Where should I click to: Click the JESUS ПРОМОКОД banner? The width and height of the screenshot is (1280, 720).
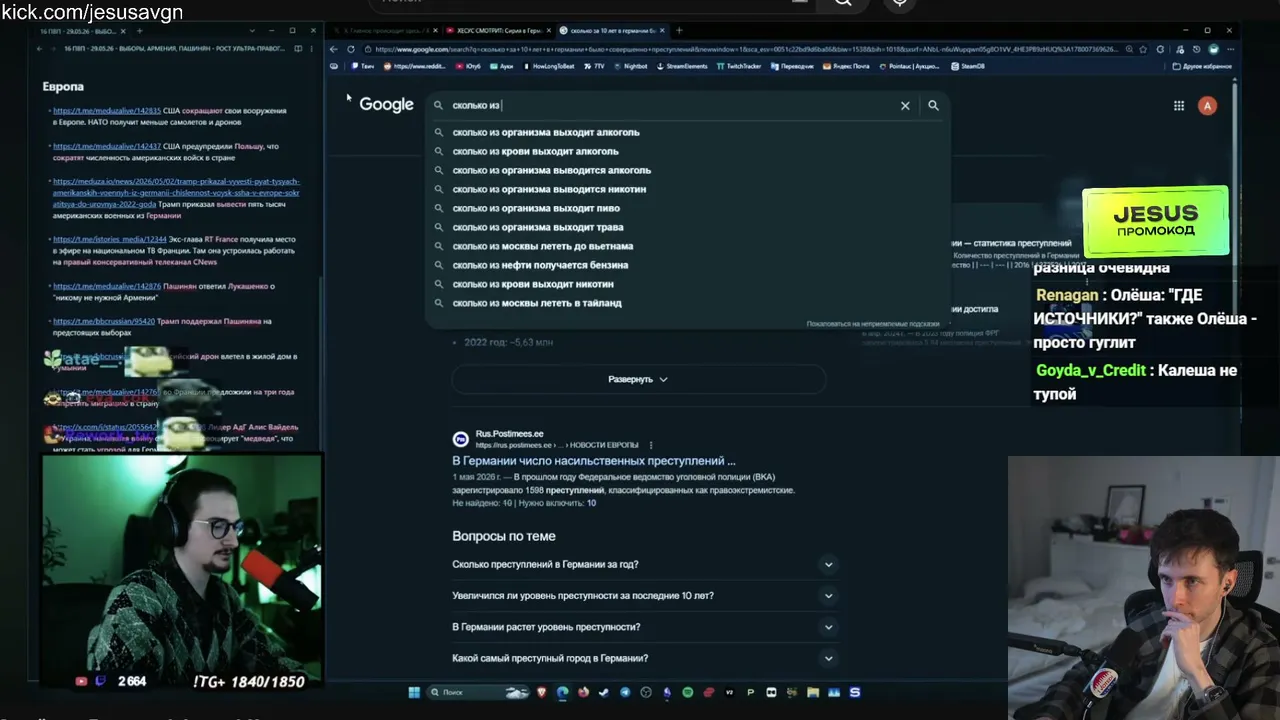pyautogui.click(x=1156, y=221)
